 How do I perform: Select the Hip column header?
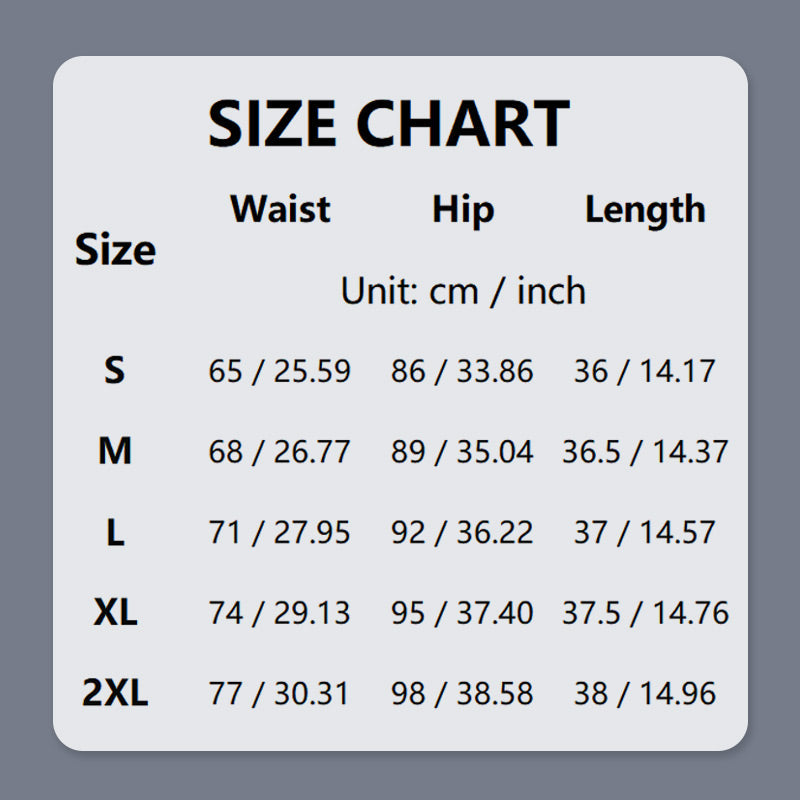pos(463,209)
